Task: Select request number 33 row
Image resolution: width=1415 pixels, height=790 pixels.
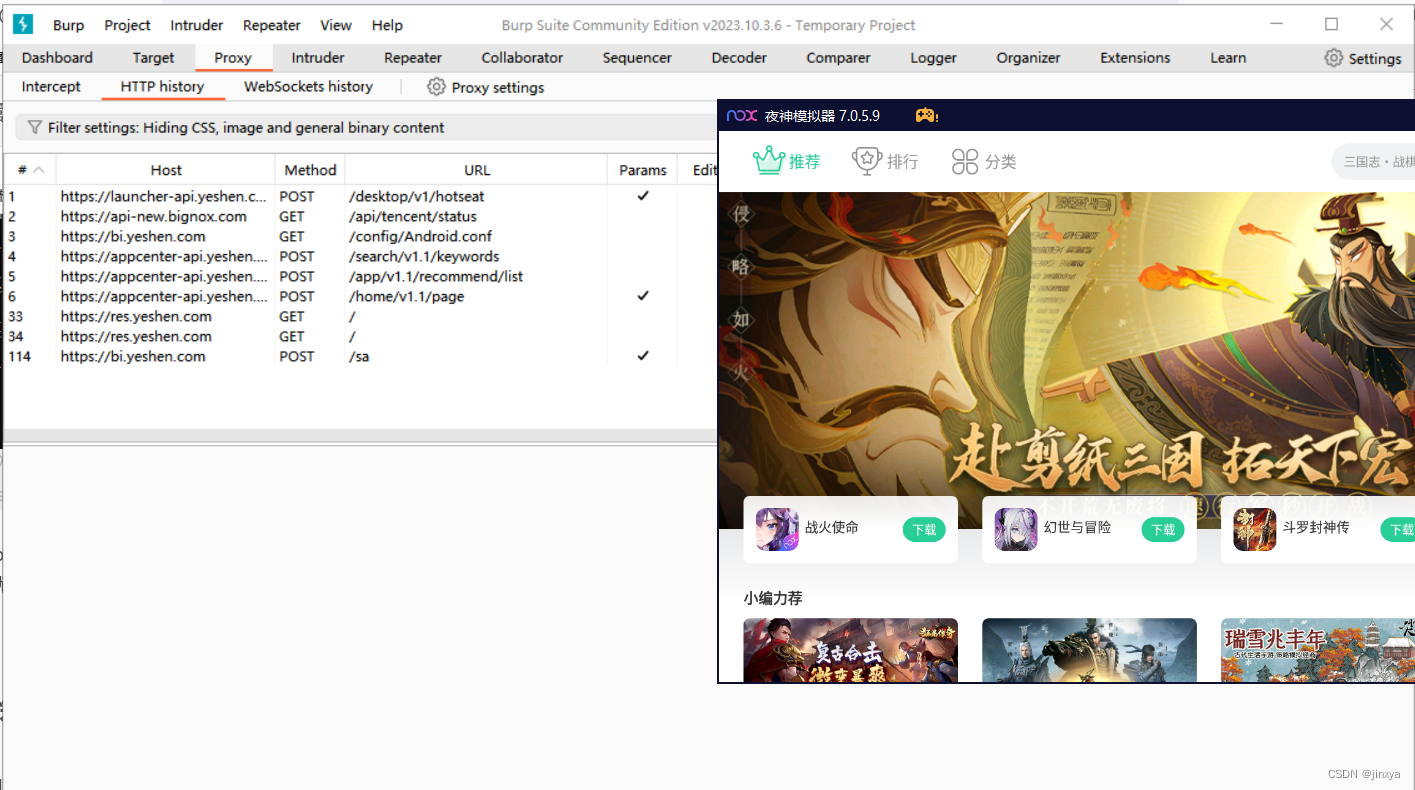Action: coord(361,316)
